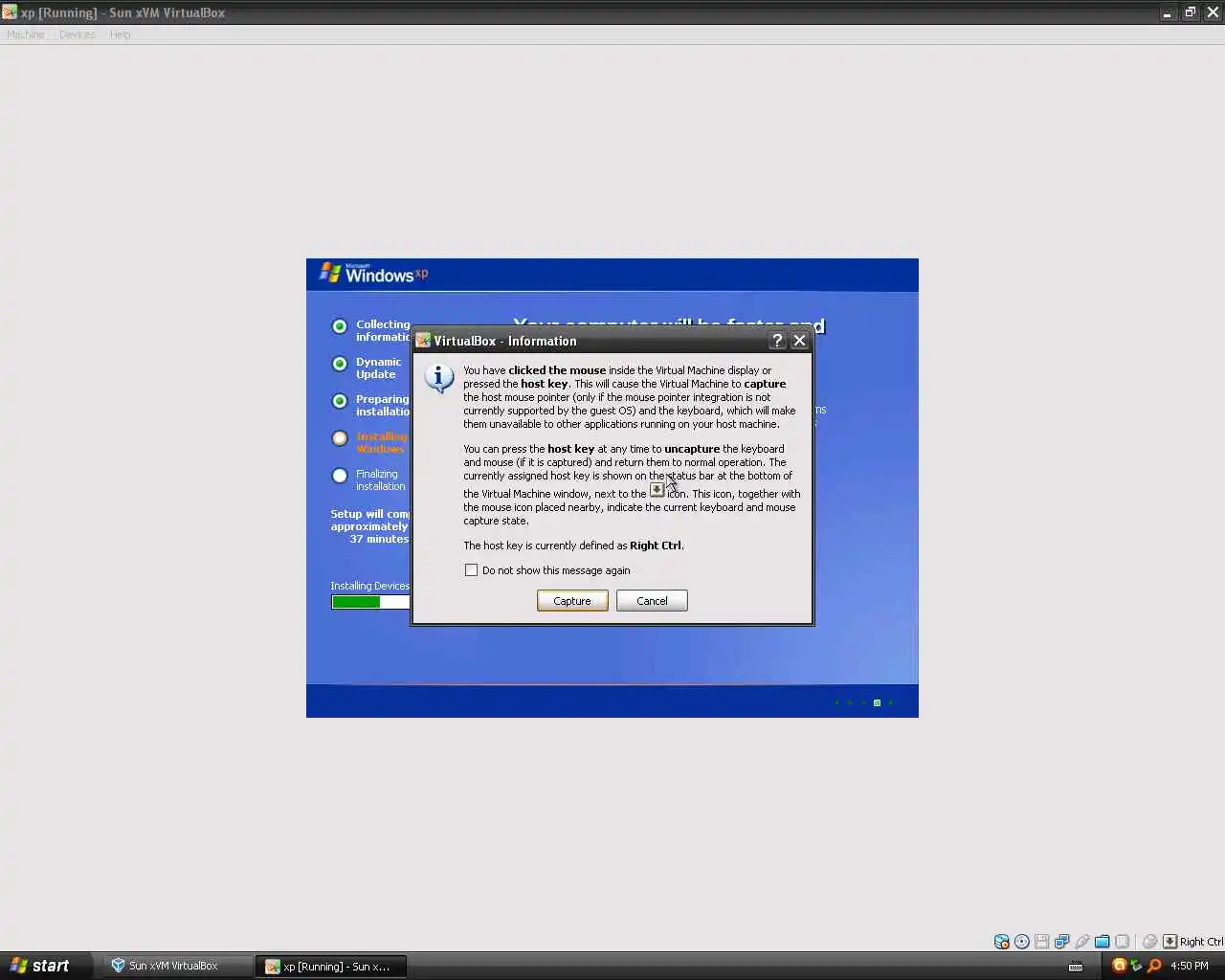
Task: Switch to xp [Running] taskbar item
Action: tap(331, 966)
